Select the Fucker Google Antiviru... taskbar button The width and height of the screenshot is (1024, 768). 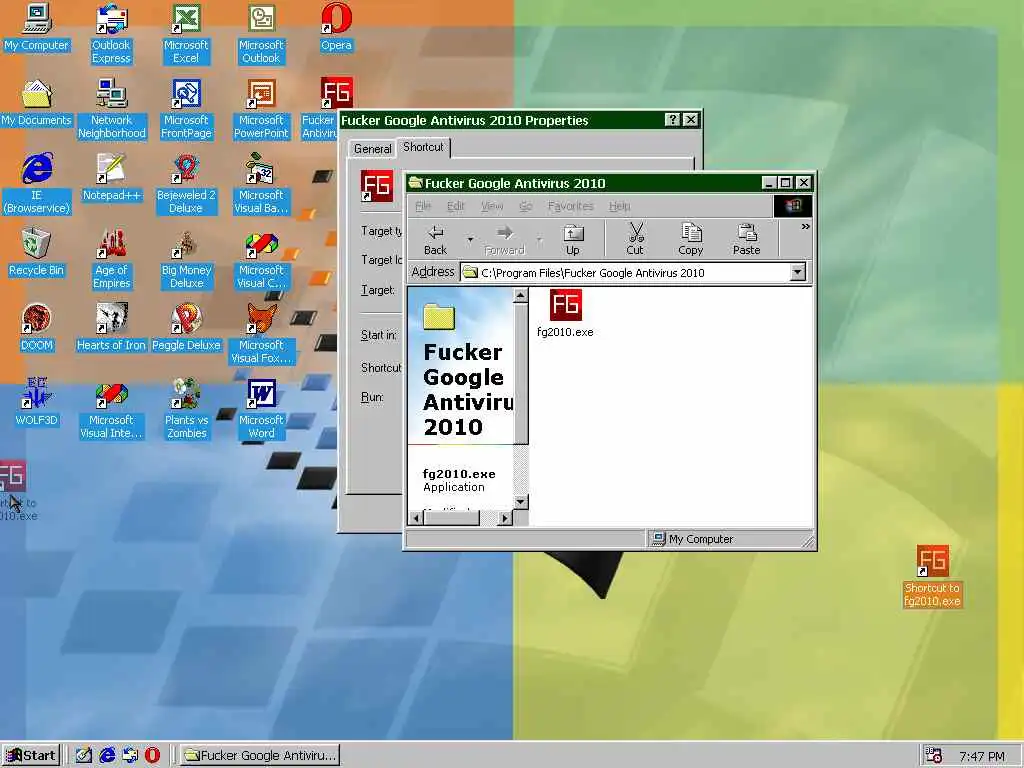[x=259, y=756]
